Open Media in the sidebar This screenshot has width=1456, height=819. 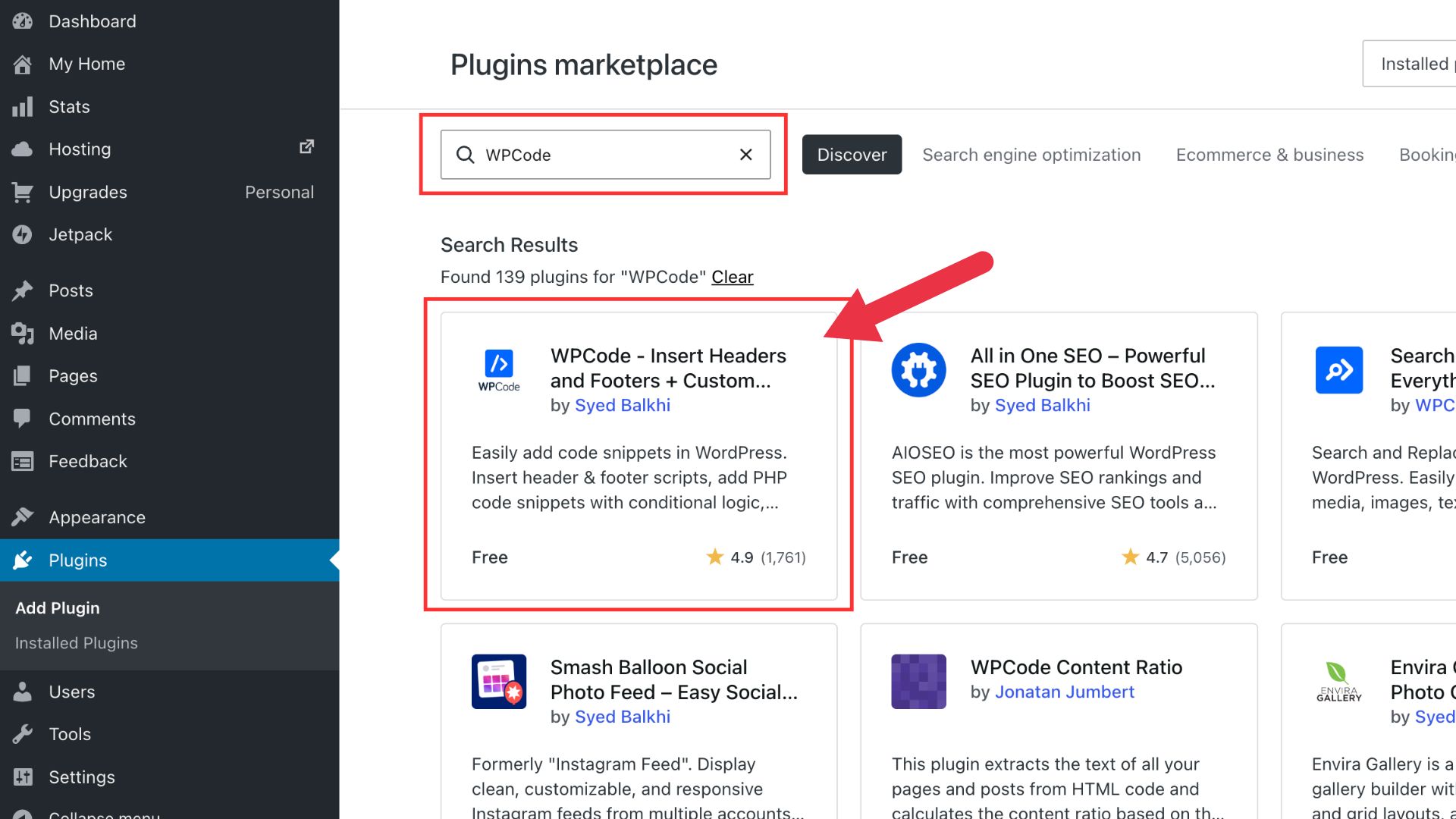coord(169,334)
